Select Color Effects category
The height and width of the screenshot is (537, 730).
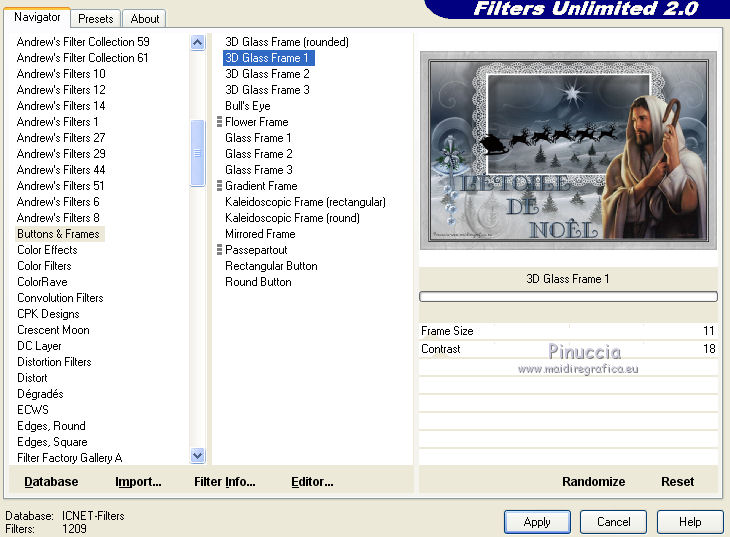point(47,250)
